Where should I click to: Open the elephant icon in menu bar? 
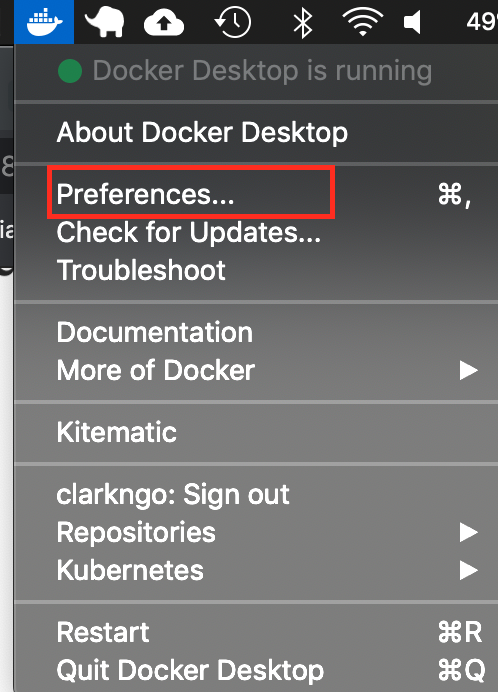(x=105, y=22)
